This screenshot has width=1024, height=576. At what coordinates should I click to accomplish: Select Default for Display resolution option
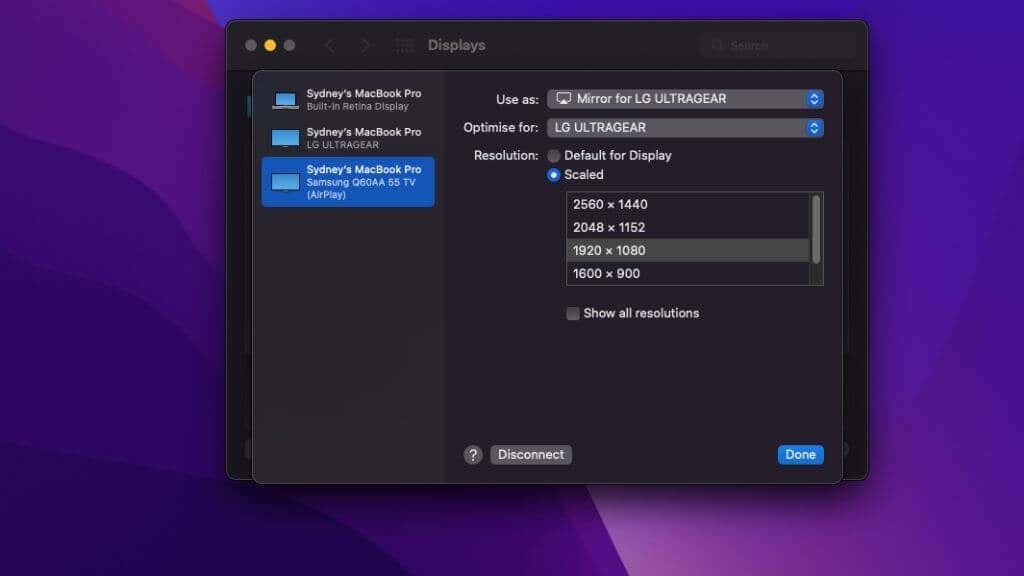(x=554, y=155)
